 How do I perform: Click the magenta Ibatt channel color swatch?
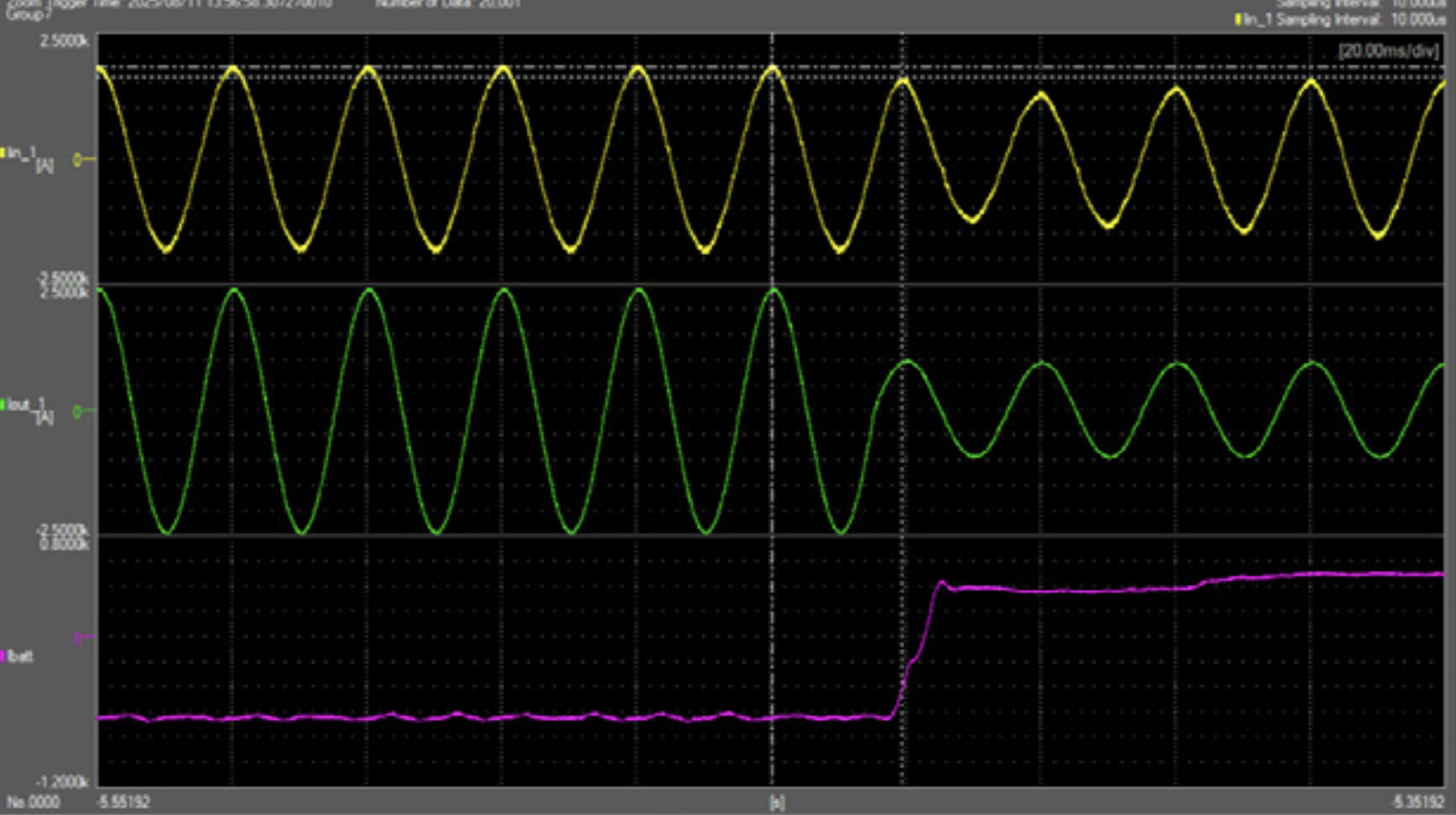click(x=4, y=656)
